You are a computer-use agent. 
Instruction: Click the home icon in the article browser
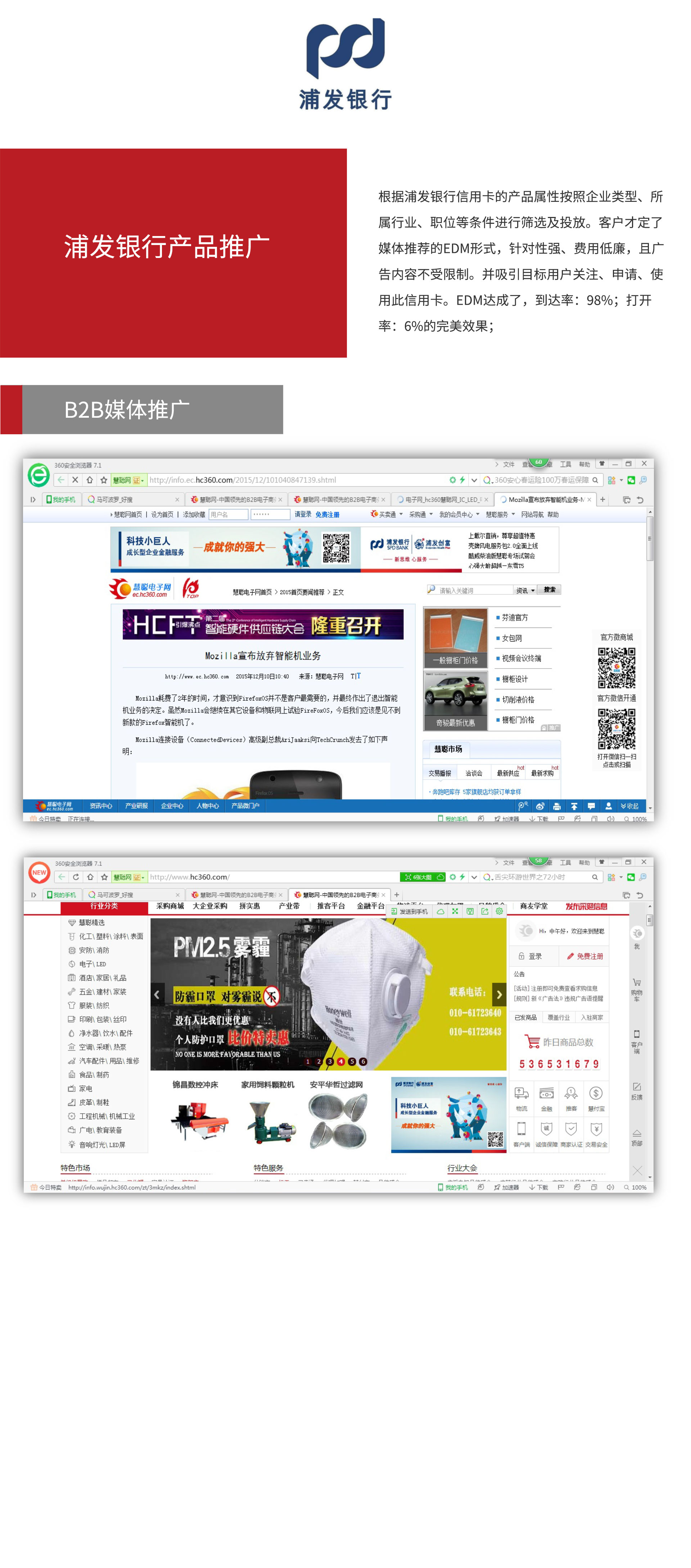coord(90,480)
